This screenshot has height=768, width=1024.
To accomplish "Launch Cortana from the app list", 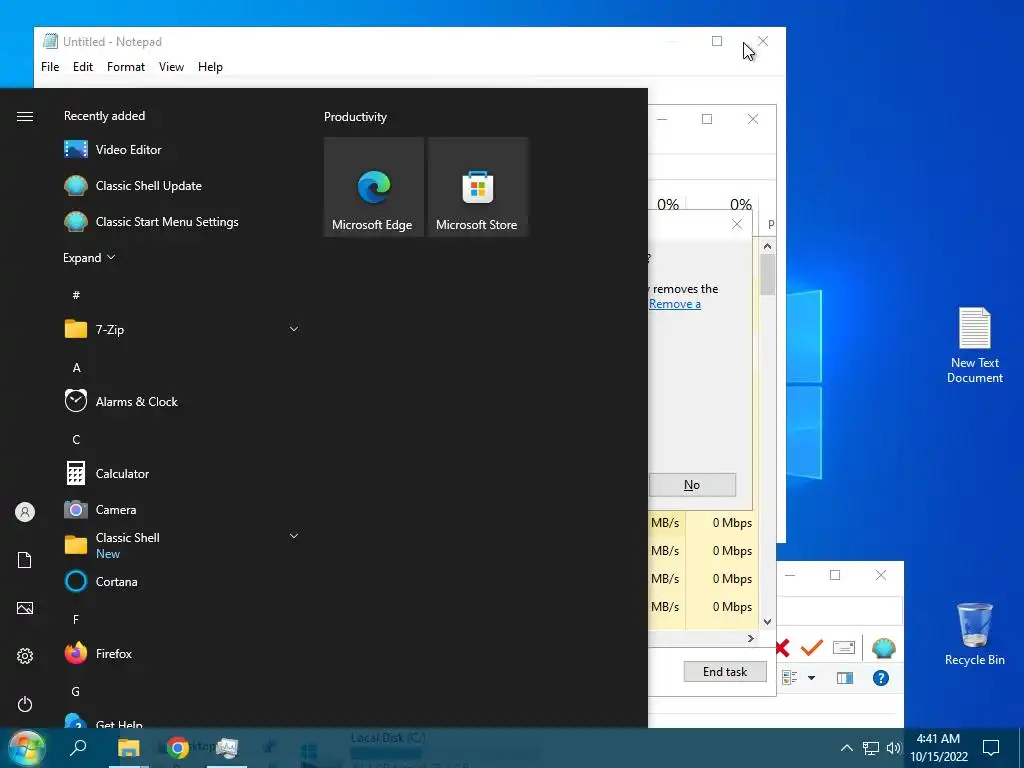I will click(x=101, y=581).
